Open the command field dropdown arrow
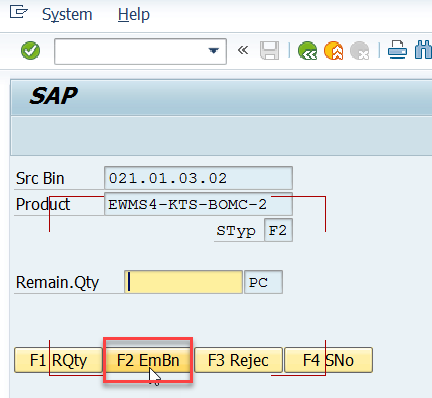The width and height of the screenshot is (432, 398). pos(213,51)
